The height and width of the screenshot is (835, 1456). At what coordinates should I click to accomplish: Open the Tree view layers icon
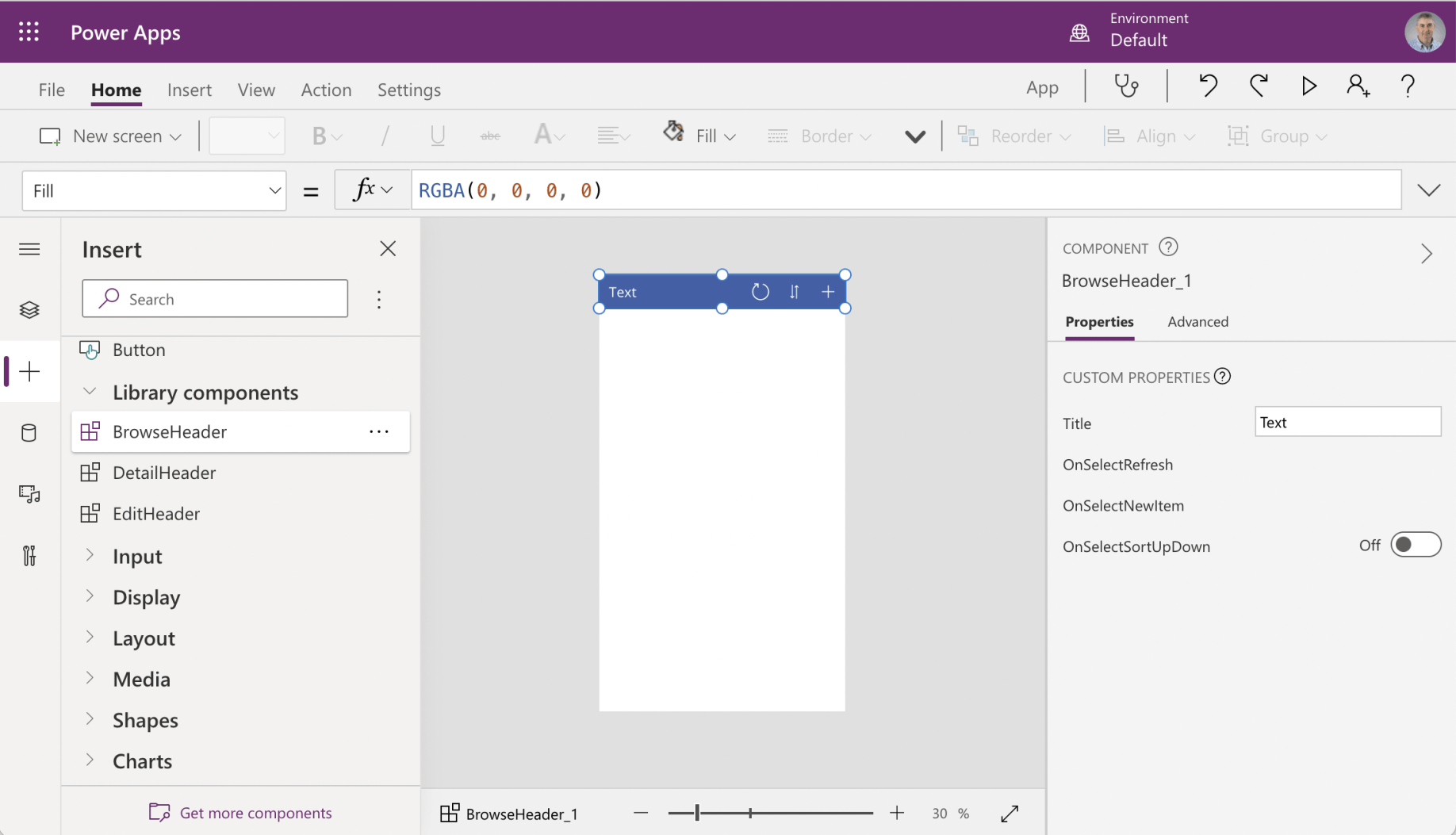click(x=29, y=310)
